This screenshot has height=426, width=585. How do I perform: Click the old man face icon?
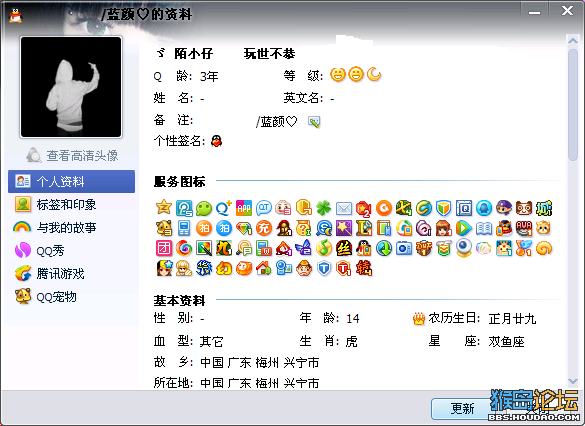point(304,268)
